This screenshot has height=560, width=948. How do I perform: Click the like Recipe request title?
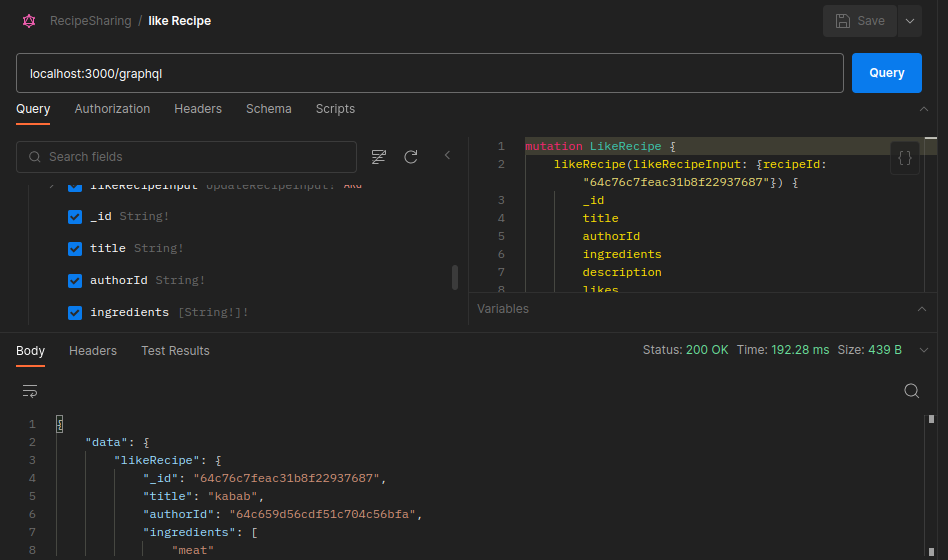[x=180, y=21]
